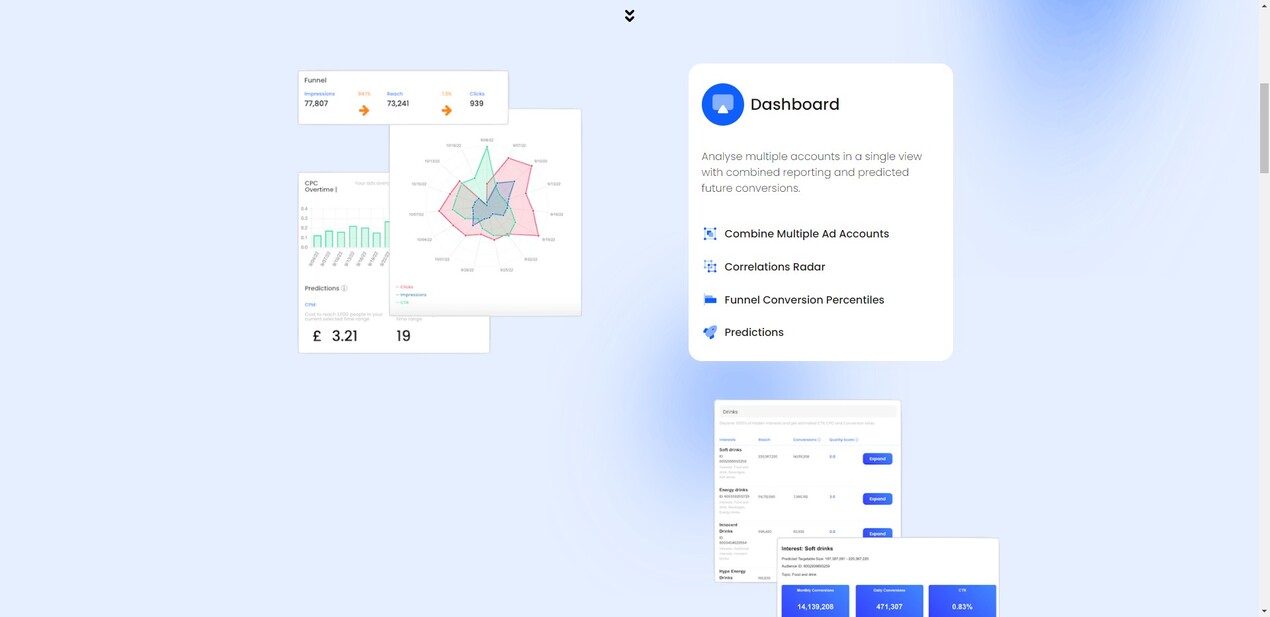The image size is (1270, 617).
Task: Expand the Soft drinks interest row
Action: pos(877,459)
